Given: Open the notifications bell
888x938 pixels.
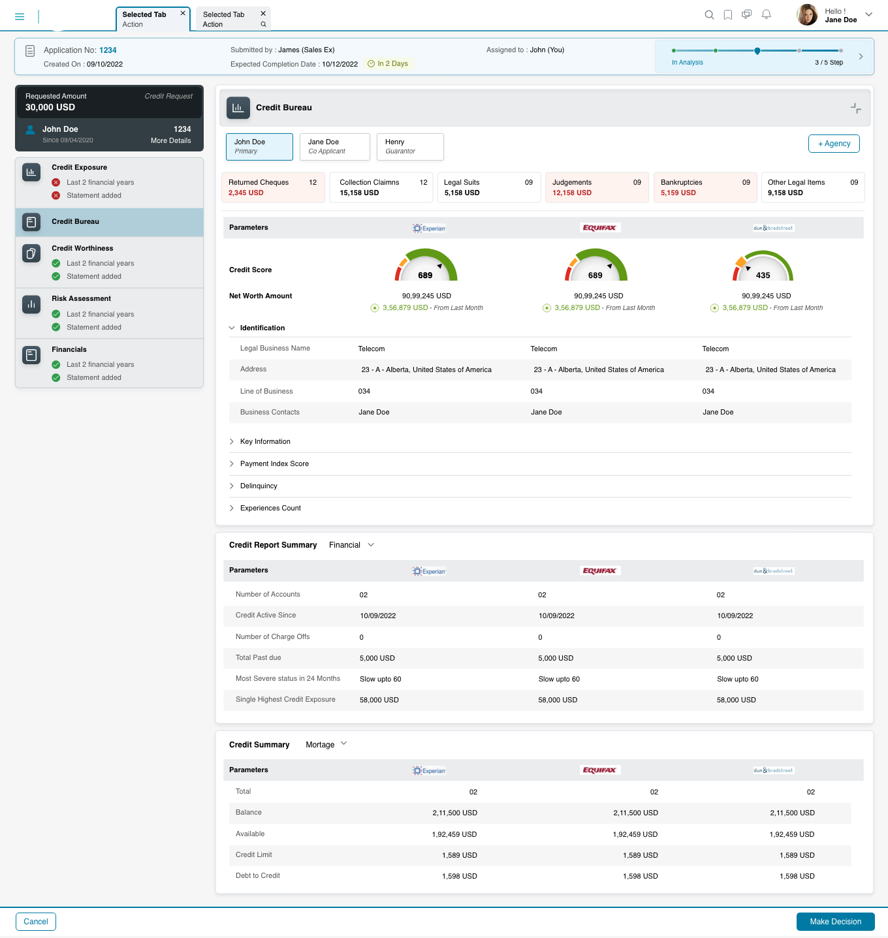Looking at the screenshot, I should point(766,15).
